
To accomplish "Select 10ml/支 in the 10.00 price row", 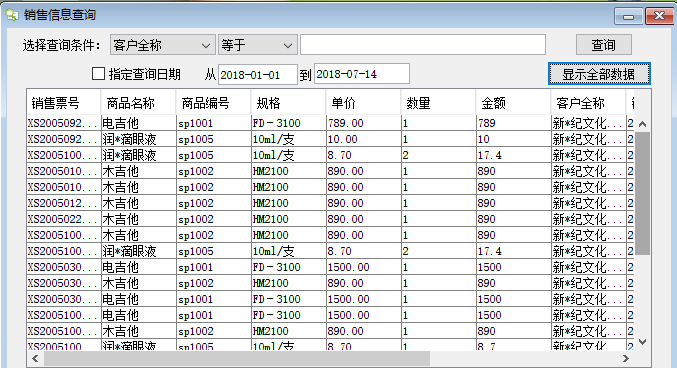I will tap(288, 140).
